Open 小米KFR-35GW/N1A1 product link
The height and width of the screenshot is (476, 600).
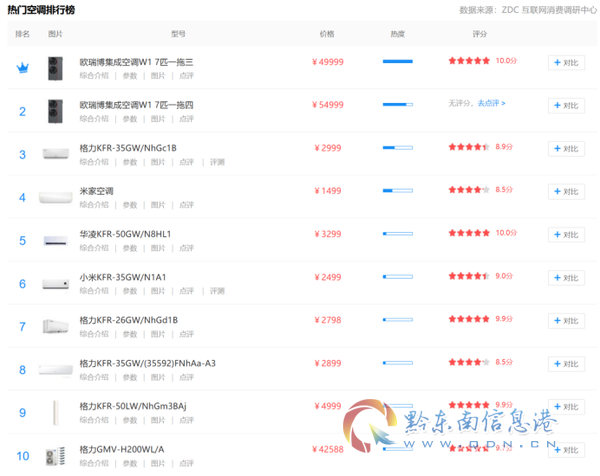pyautogui.click(x=123, y=277)
